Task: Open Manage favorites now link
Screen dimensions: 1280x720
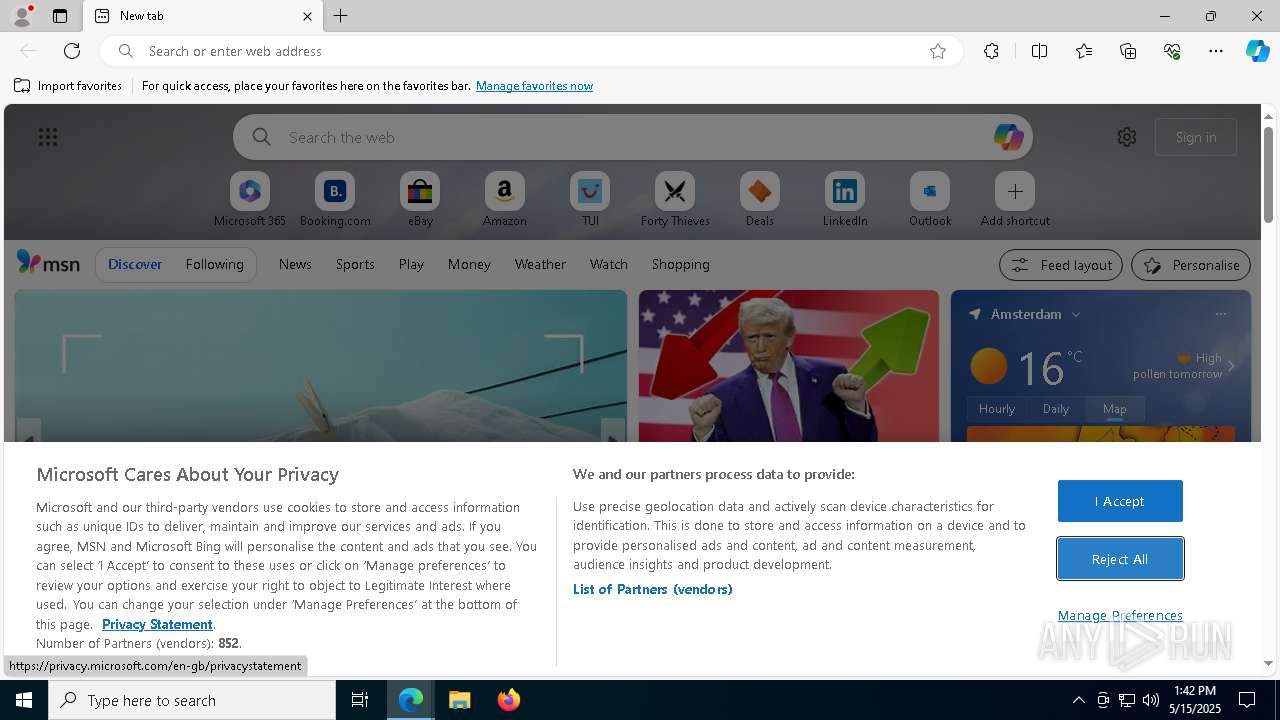Action: [534, 86]
